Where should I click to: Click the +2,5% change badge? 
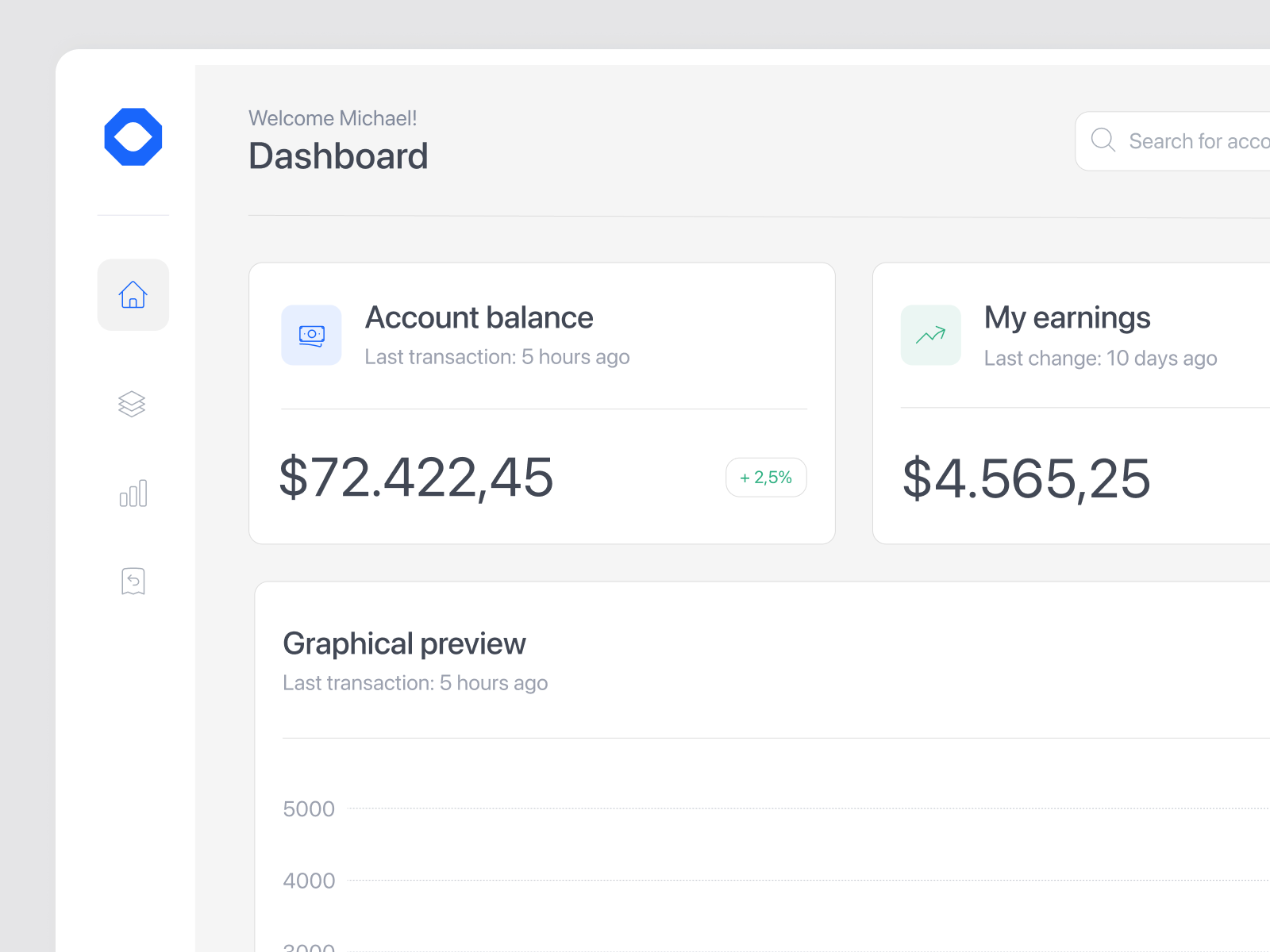765,477
